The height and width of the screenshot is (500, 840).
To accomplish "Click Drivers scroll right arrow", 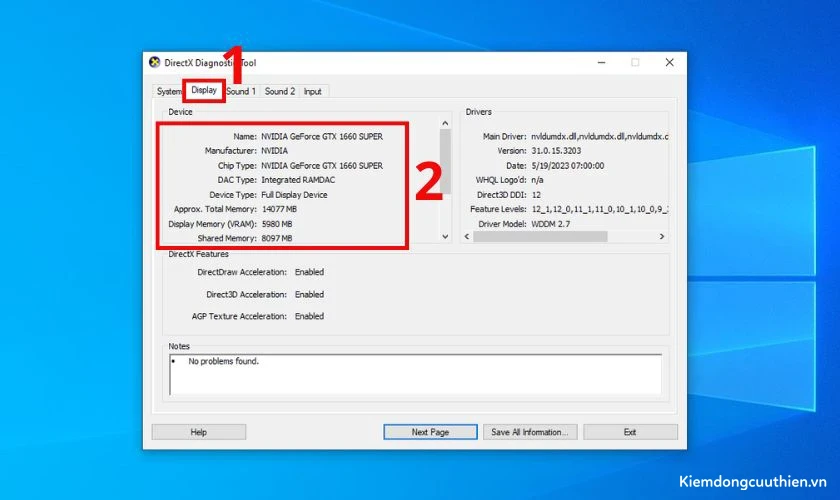I will point(662,236).
